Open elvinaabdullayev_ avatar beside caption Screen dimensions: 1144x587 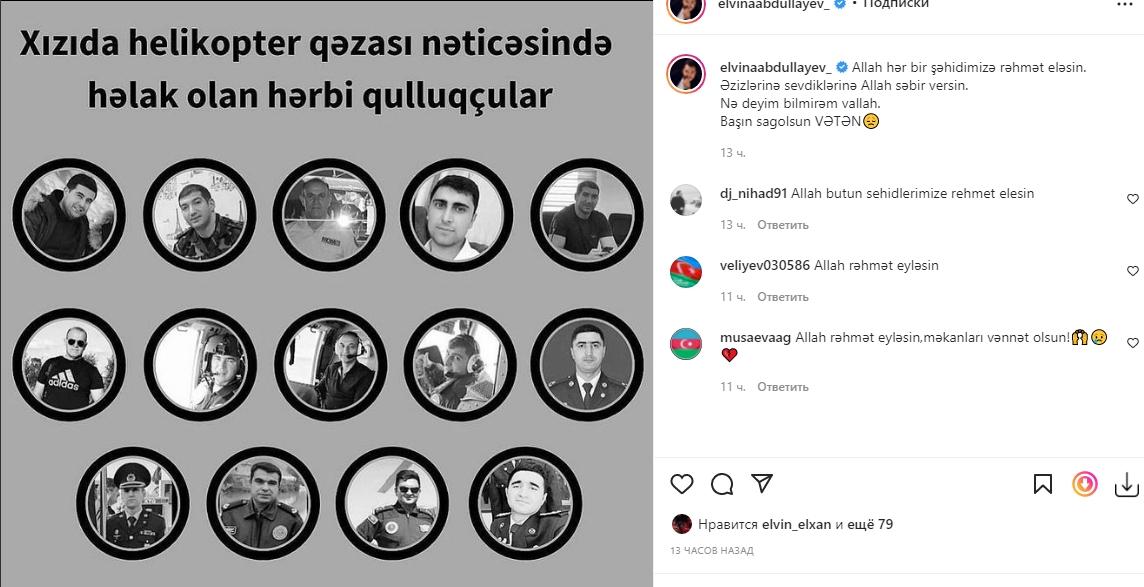coord(686,73)
